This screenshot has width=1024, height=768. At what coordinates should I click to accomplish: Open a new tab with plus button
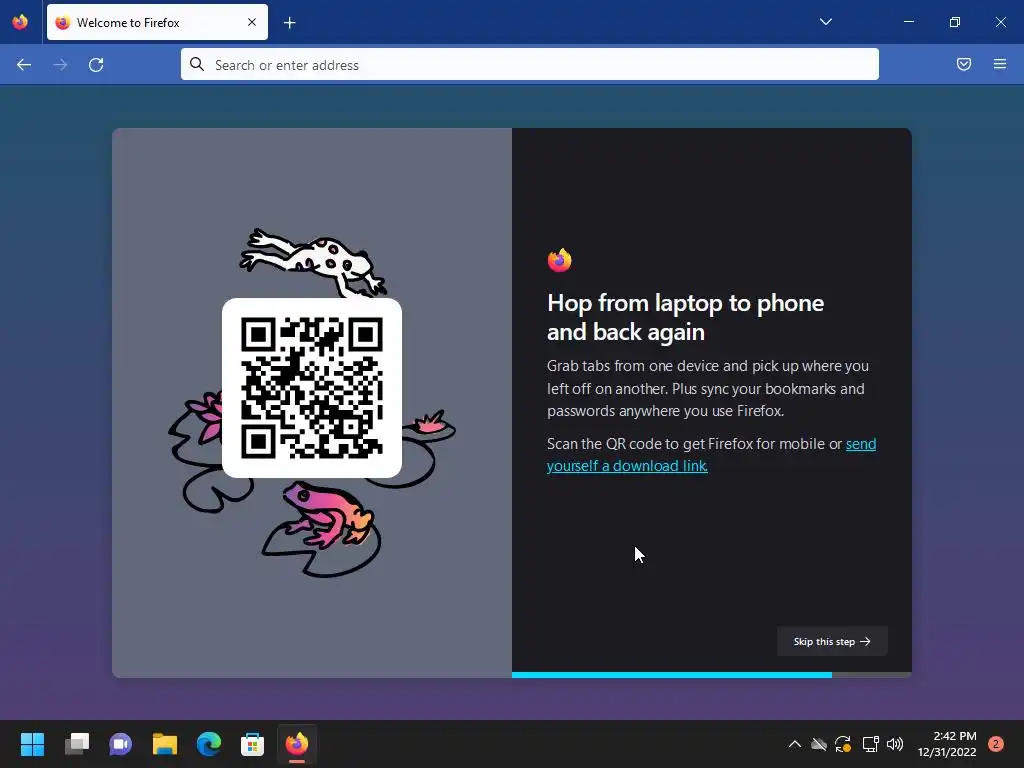coord(290,23)
